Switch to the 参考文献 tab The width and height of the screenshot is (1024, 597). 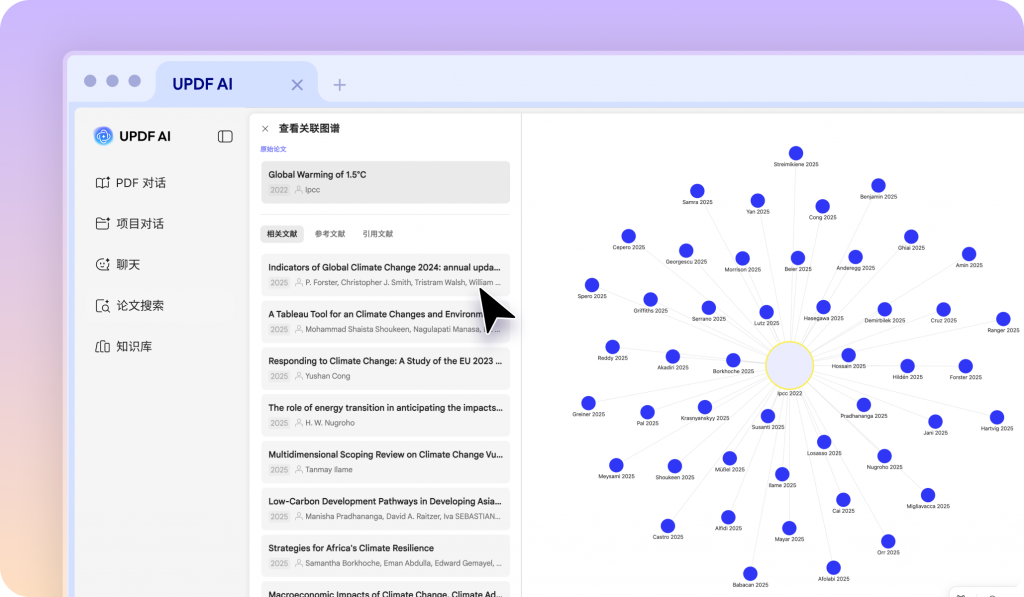click(x=330, y=234)
